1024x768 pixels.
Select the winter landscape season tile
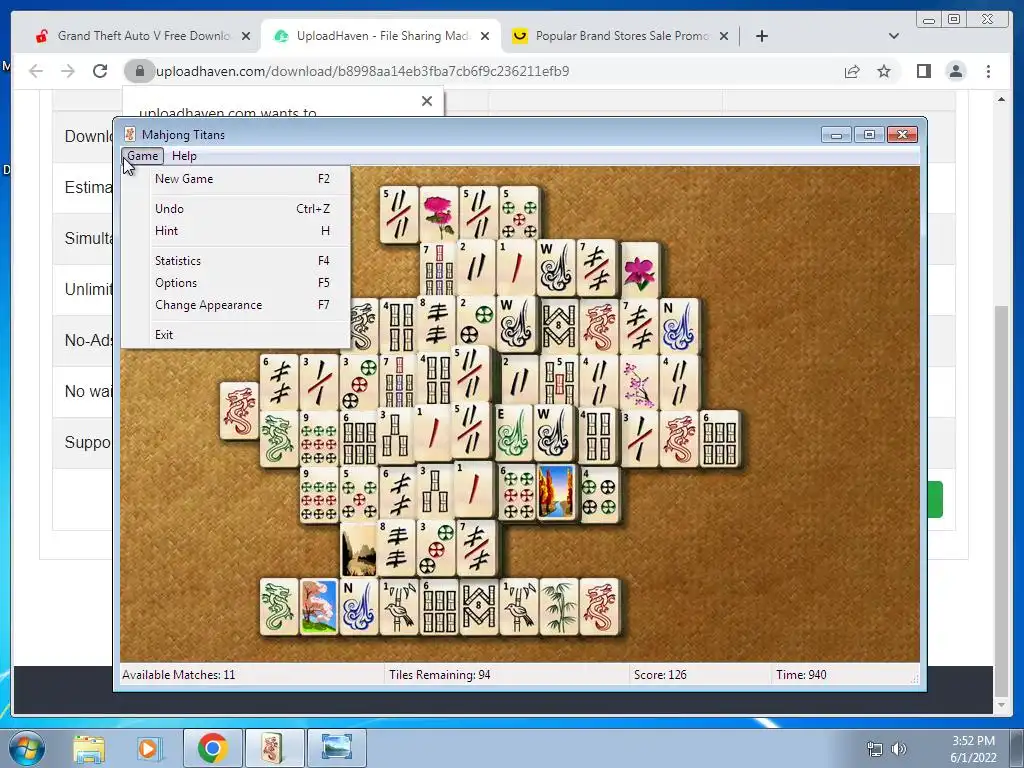point(359,549)
